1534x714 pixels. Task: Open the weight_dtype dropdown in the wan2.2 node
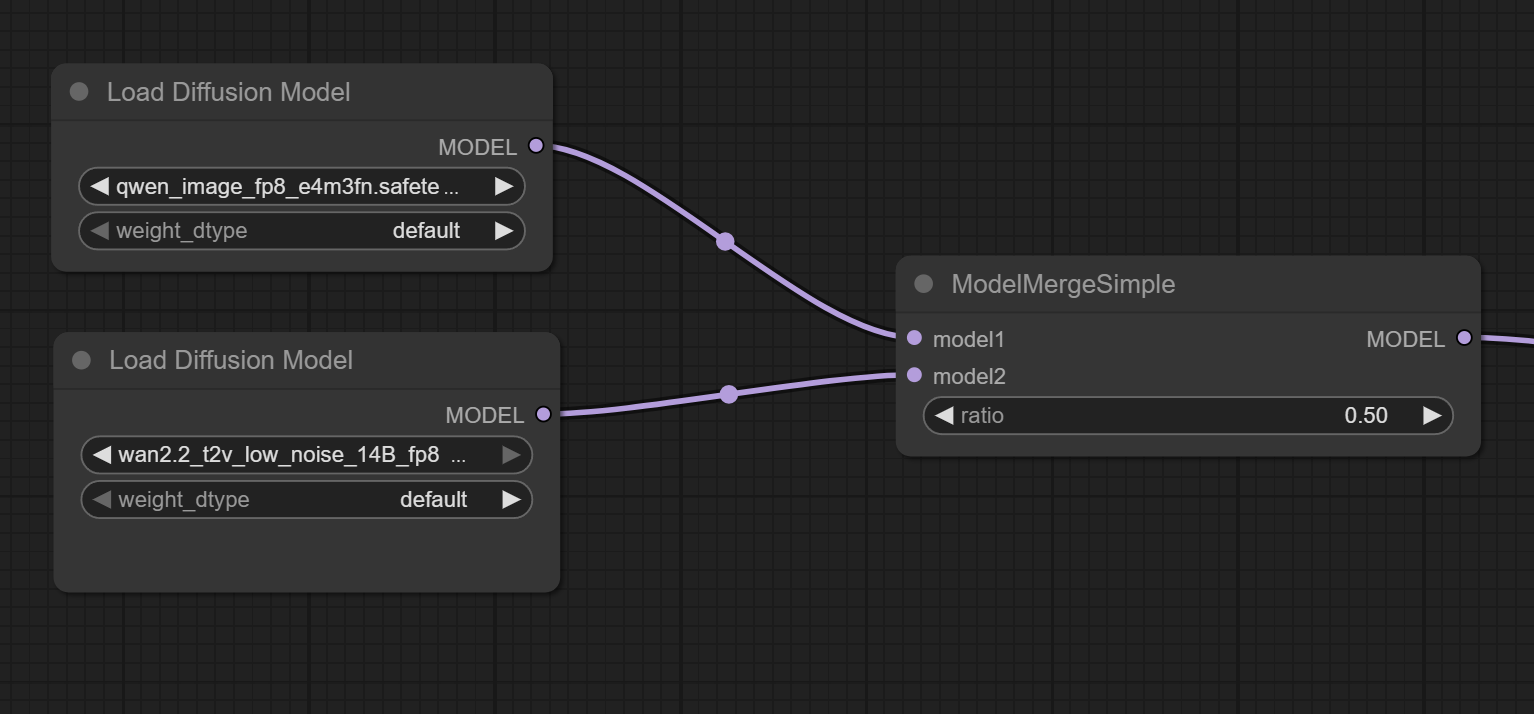306,499
